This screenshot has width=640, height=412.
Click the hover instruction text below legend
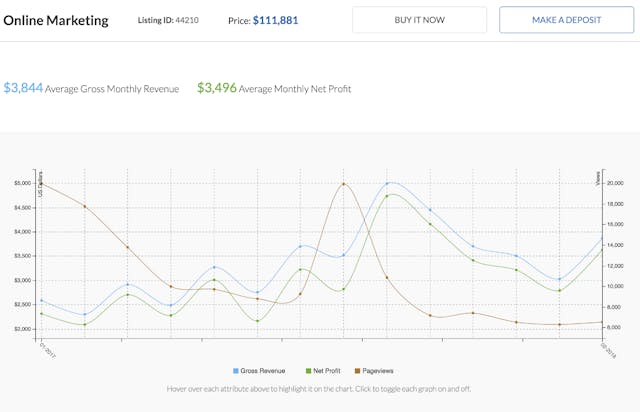(319, 389)
